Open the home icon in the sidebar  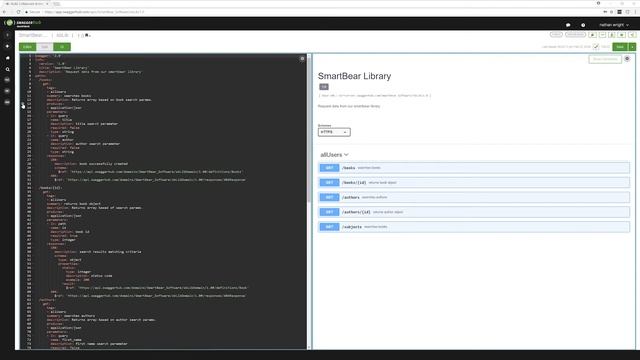tap(7, 58)
